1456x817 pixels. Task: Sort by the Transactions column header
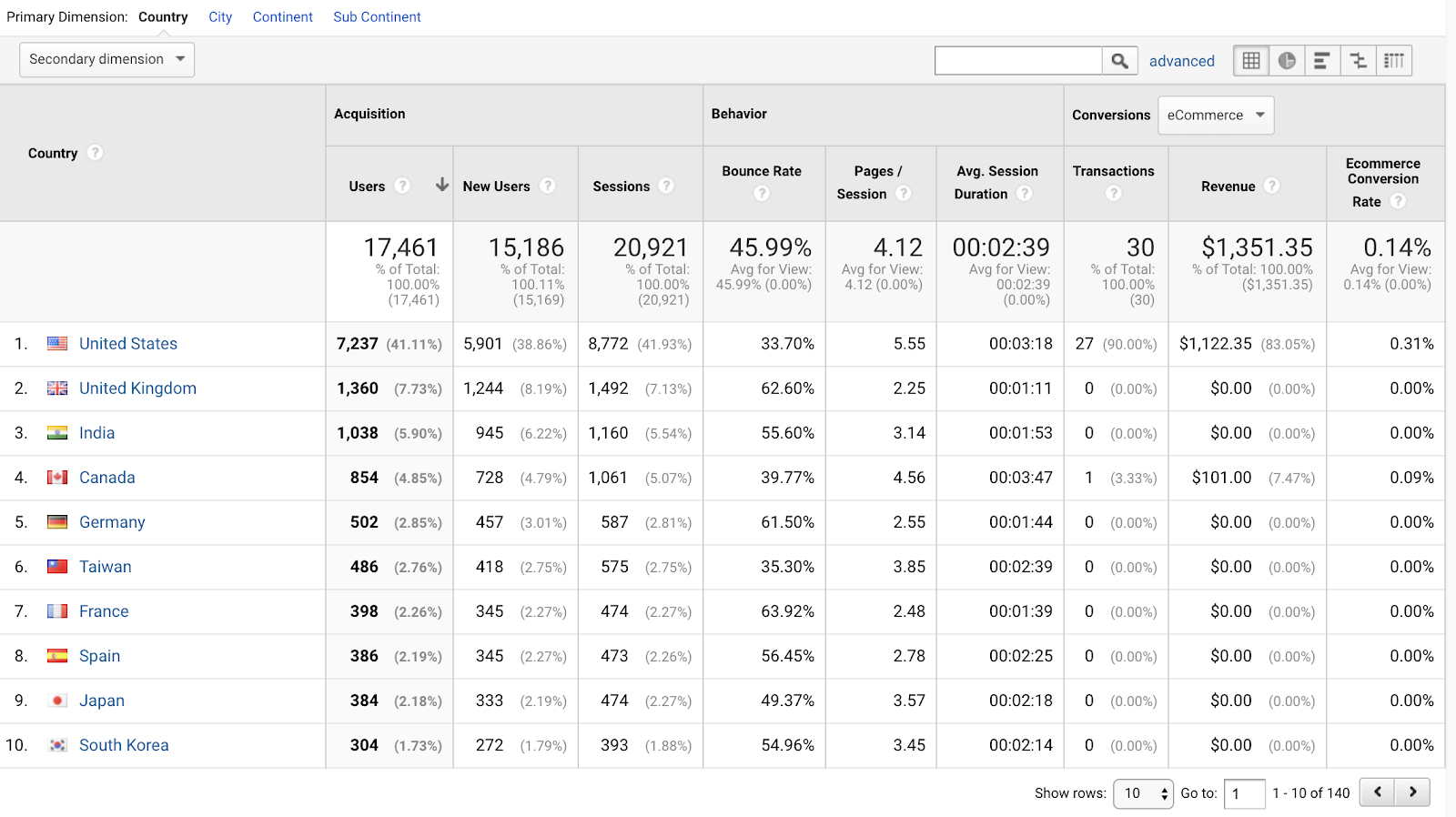tap(1113, 171)
